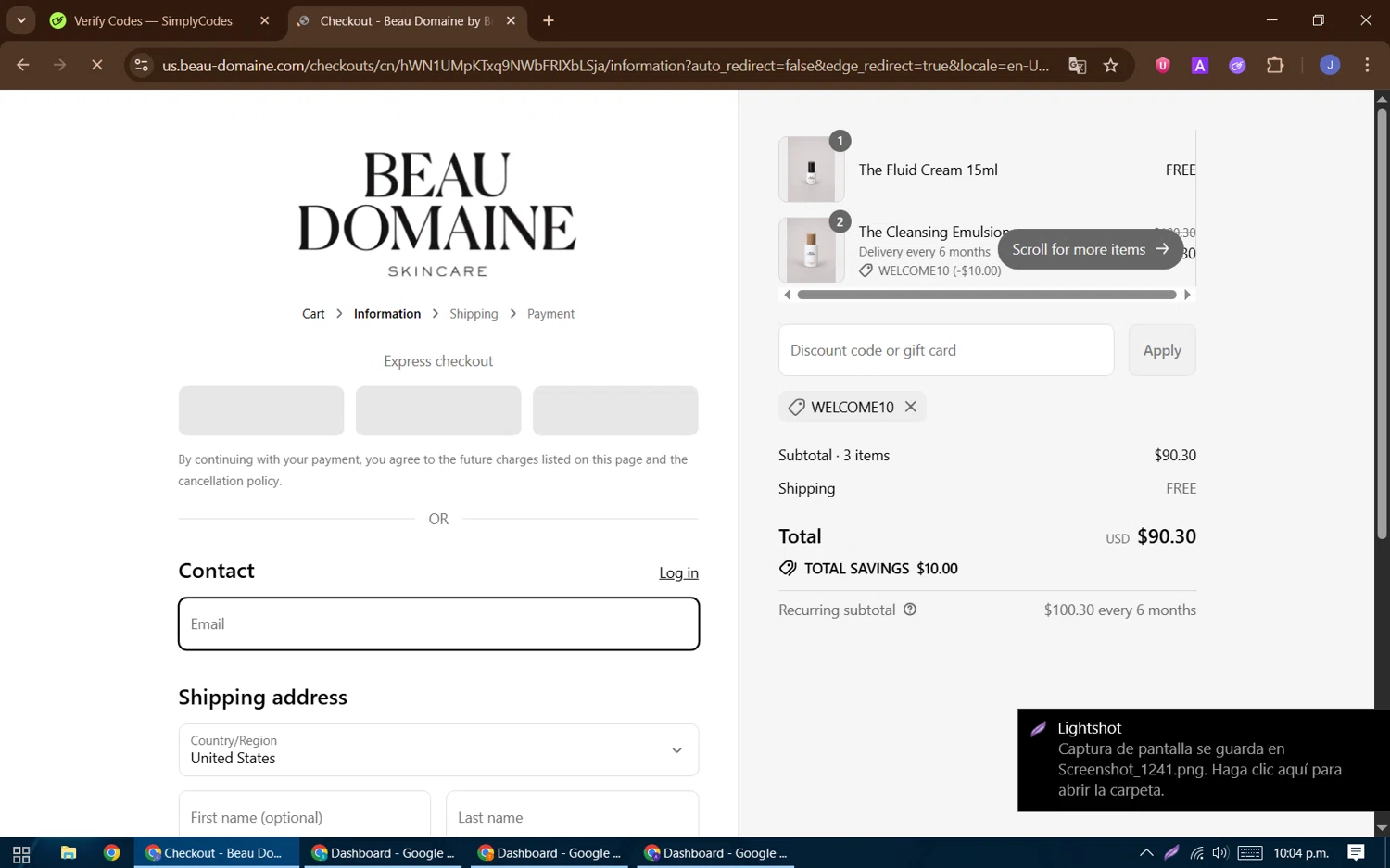
Task: Click Lightshot feather icon in system tray
Action: (1171, 853)
